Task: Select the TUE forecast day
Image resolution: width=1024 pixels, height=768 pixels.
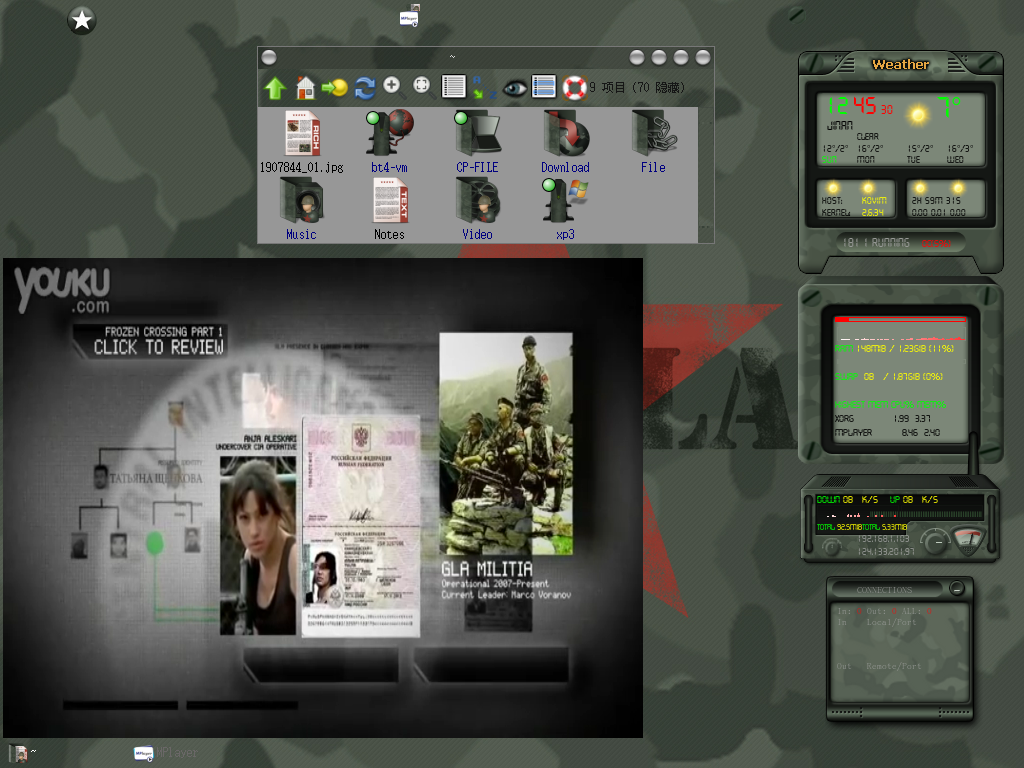Action: 913,159
